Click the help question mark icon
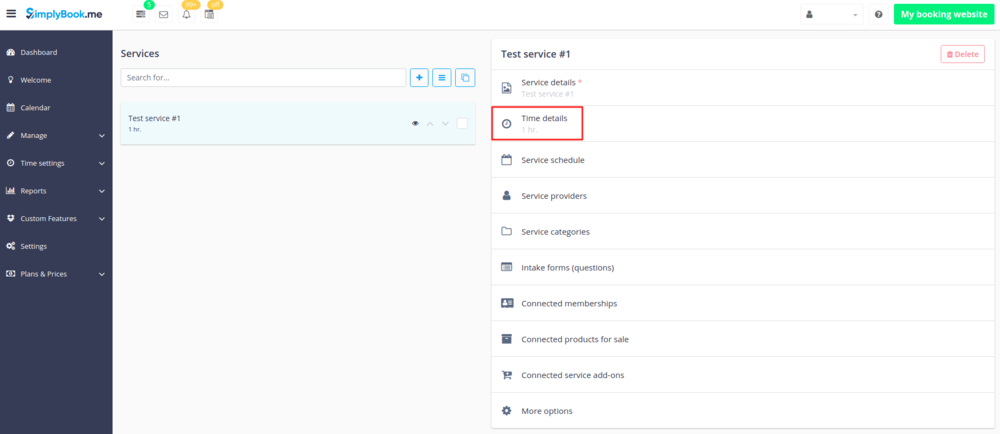This screenshot has width=1000, height=434. point(878,15)
